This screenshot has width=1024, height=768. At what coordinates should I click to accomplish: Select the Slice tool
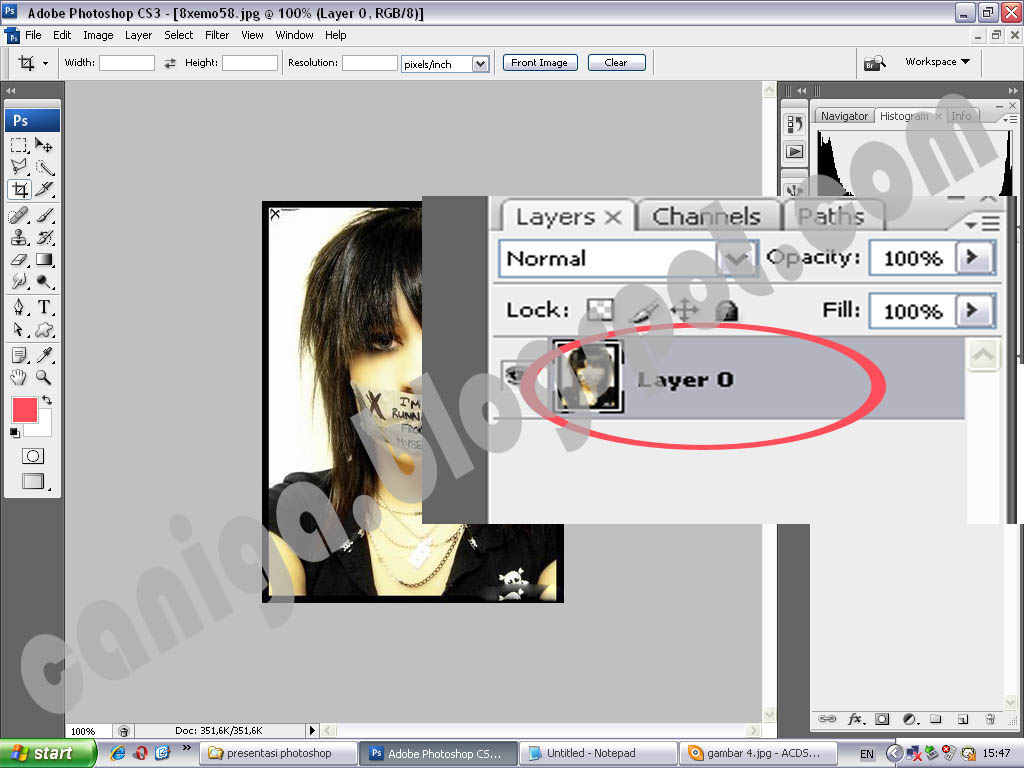pos(44,189)
